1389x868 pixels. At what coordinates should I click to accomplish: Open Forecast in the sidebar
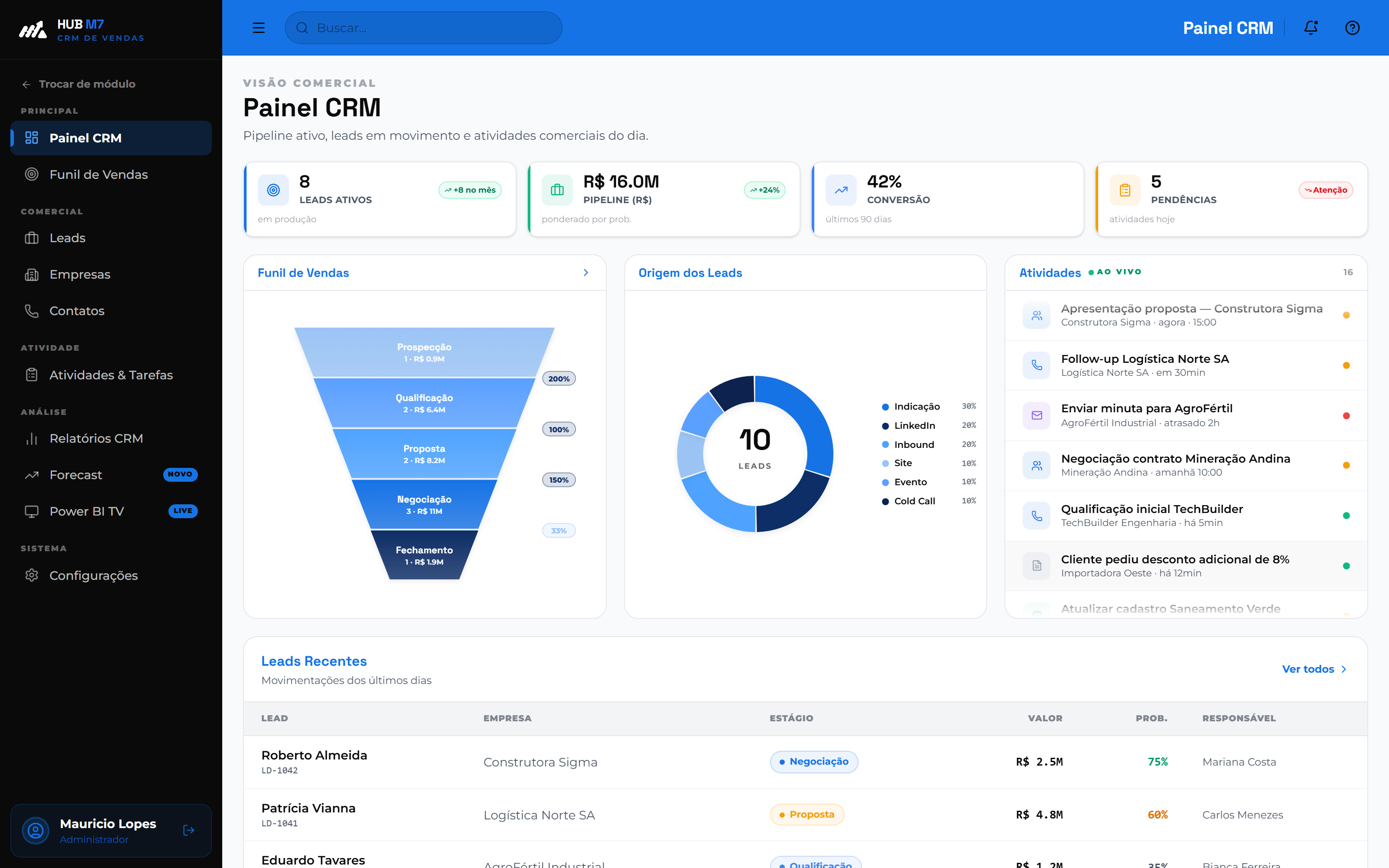pos(111,475)
